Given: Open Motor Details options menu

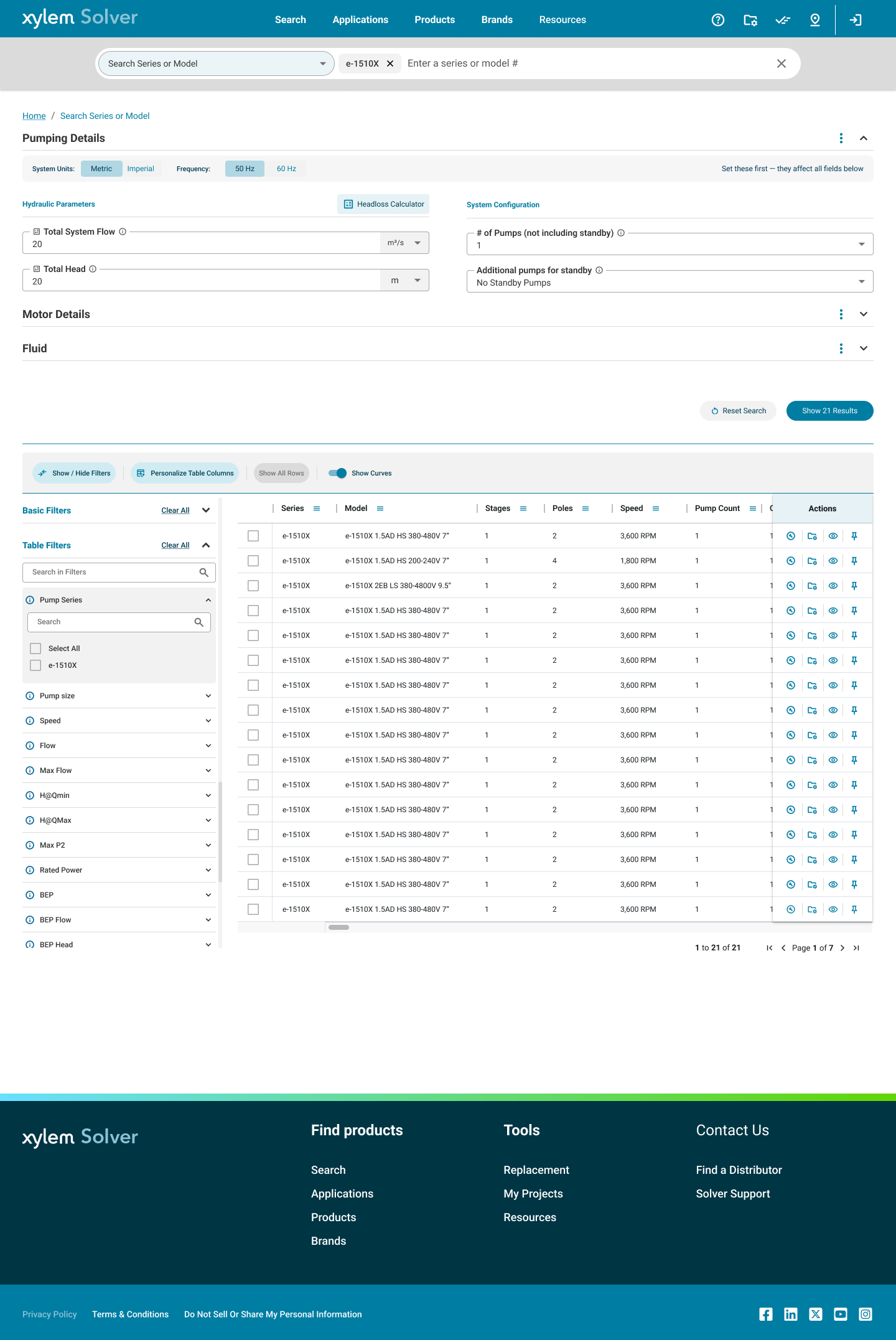Looking at the screenshot, I should [x=841, y=314].
